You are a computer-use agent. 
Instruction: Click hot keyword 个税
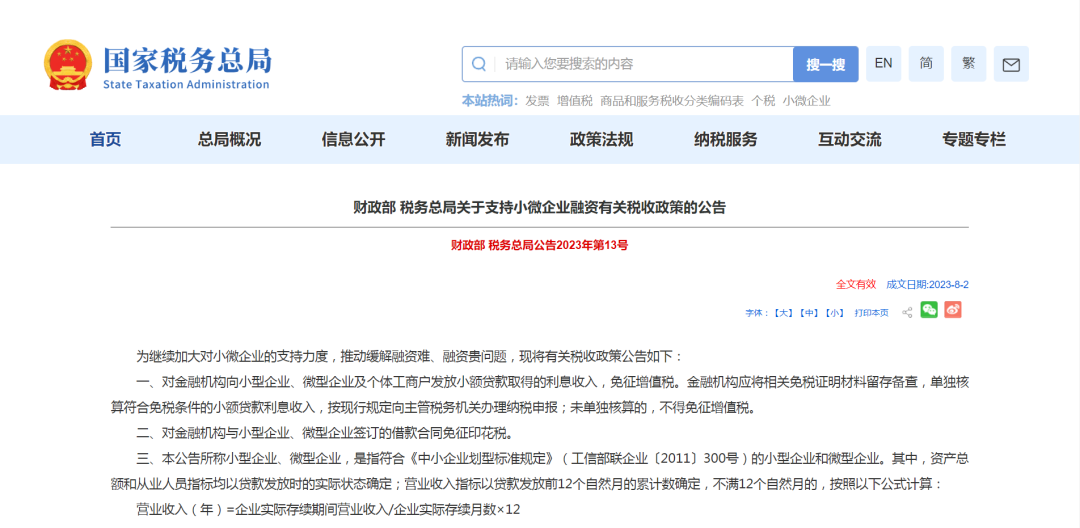[763, 101]
